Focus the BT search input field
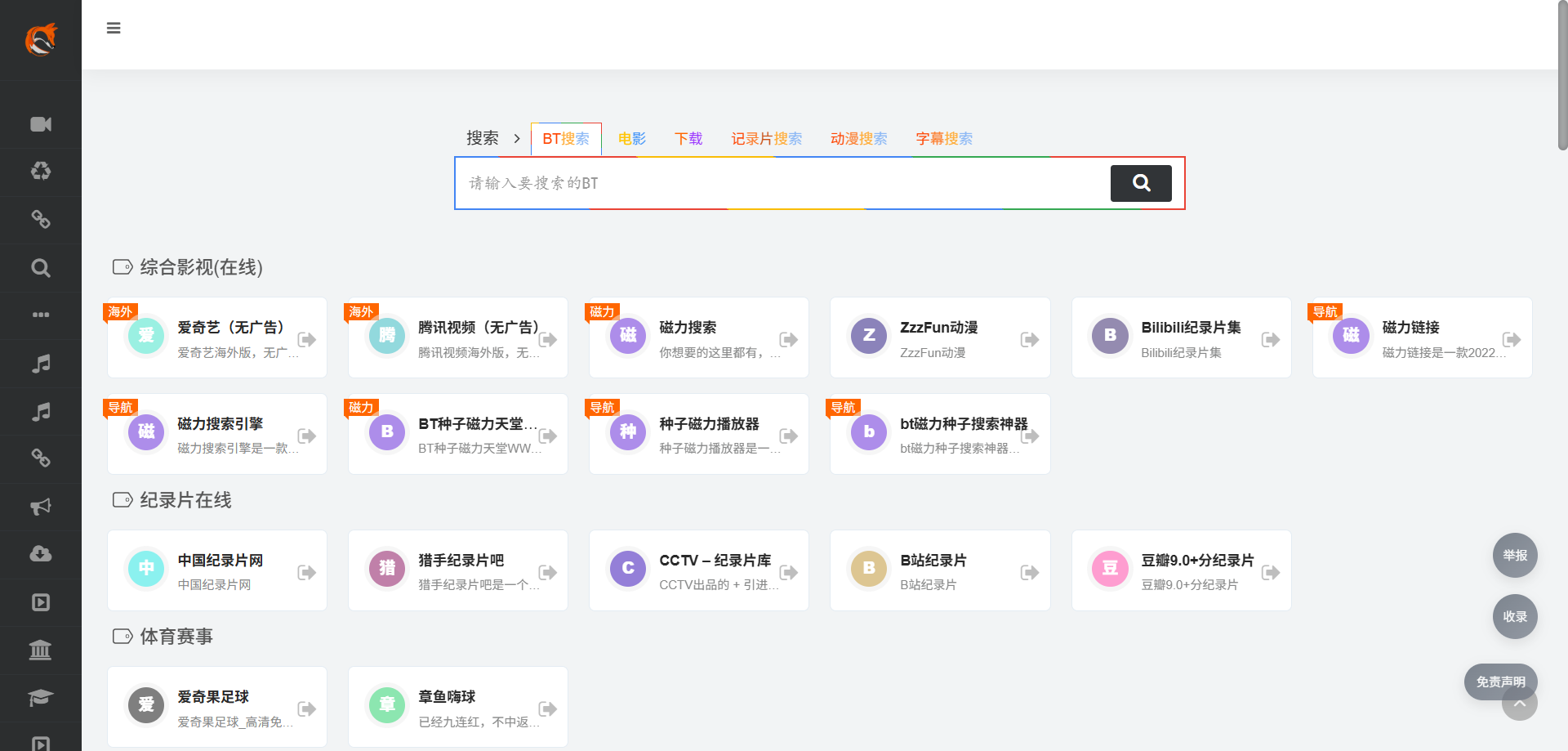1568x751 pixels. tap(782, 183)
